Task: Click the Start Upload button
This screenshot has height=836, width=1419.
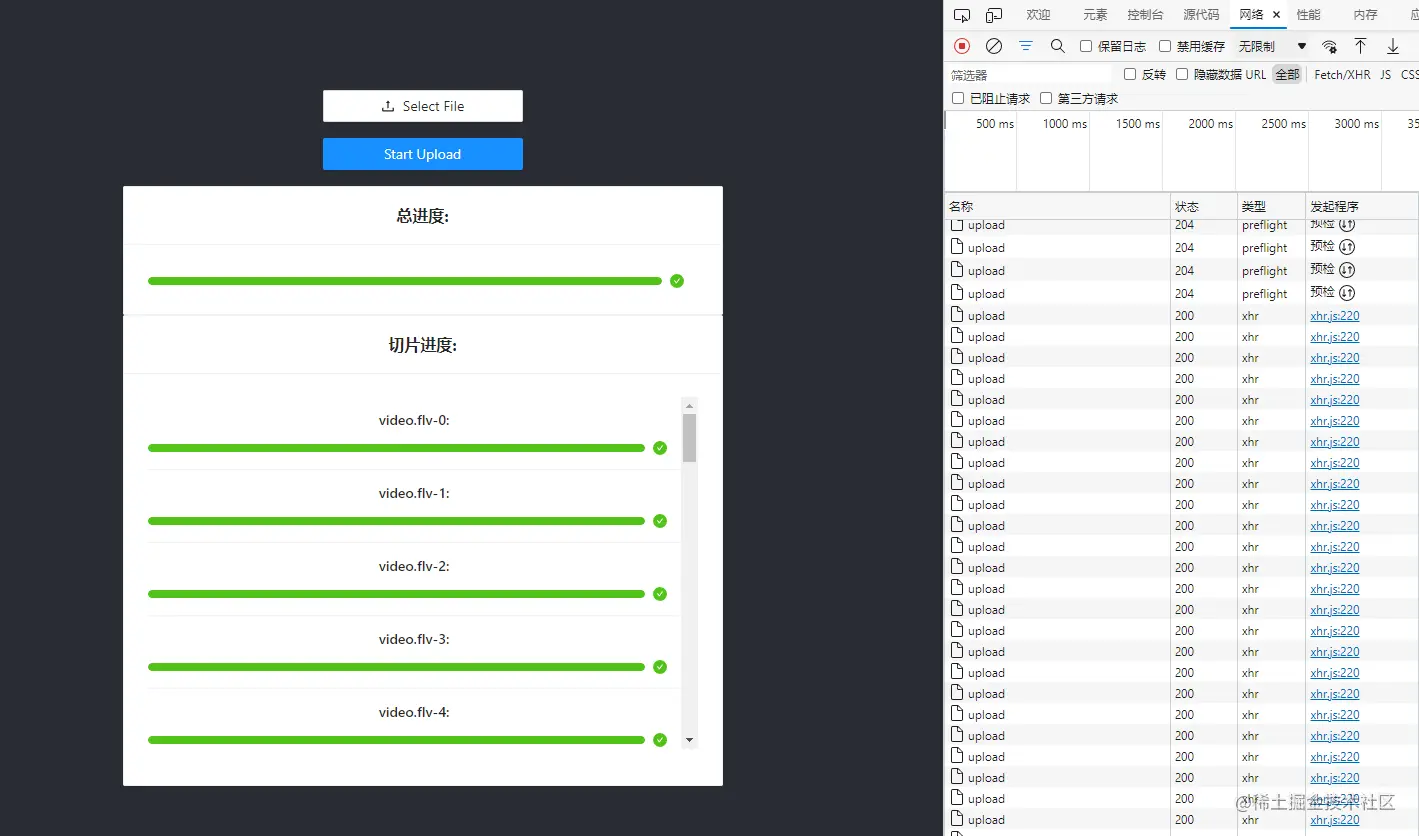Action: [x=423, y=154]
